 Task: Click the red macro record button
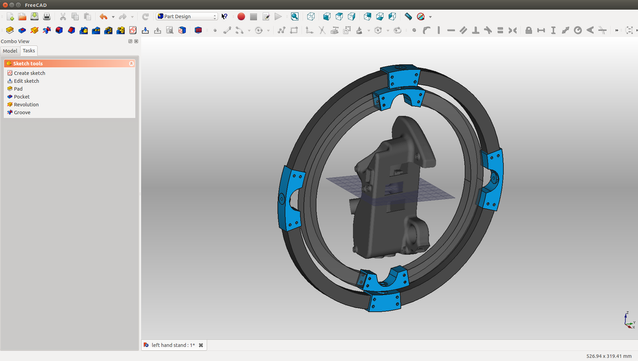241,17
